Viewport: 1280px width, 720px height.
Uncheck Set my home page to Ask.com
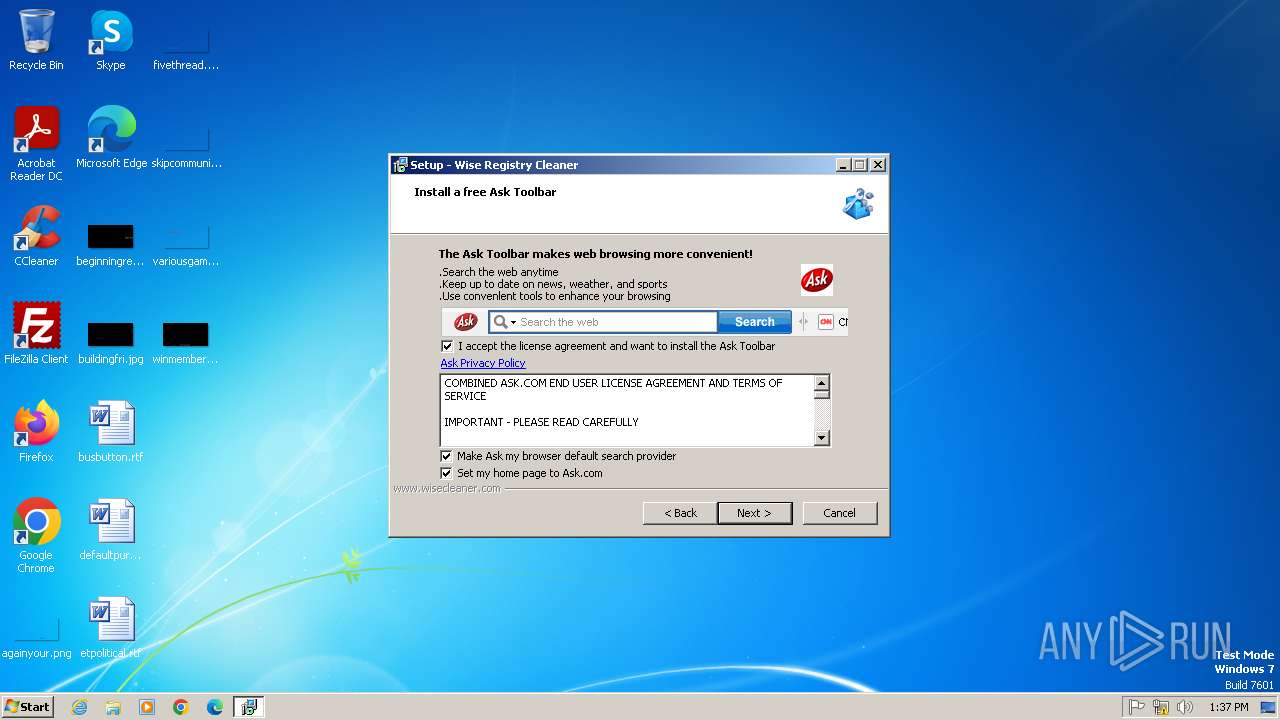pyautogui.click(x=447, y=473)
